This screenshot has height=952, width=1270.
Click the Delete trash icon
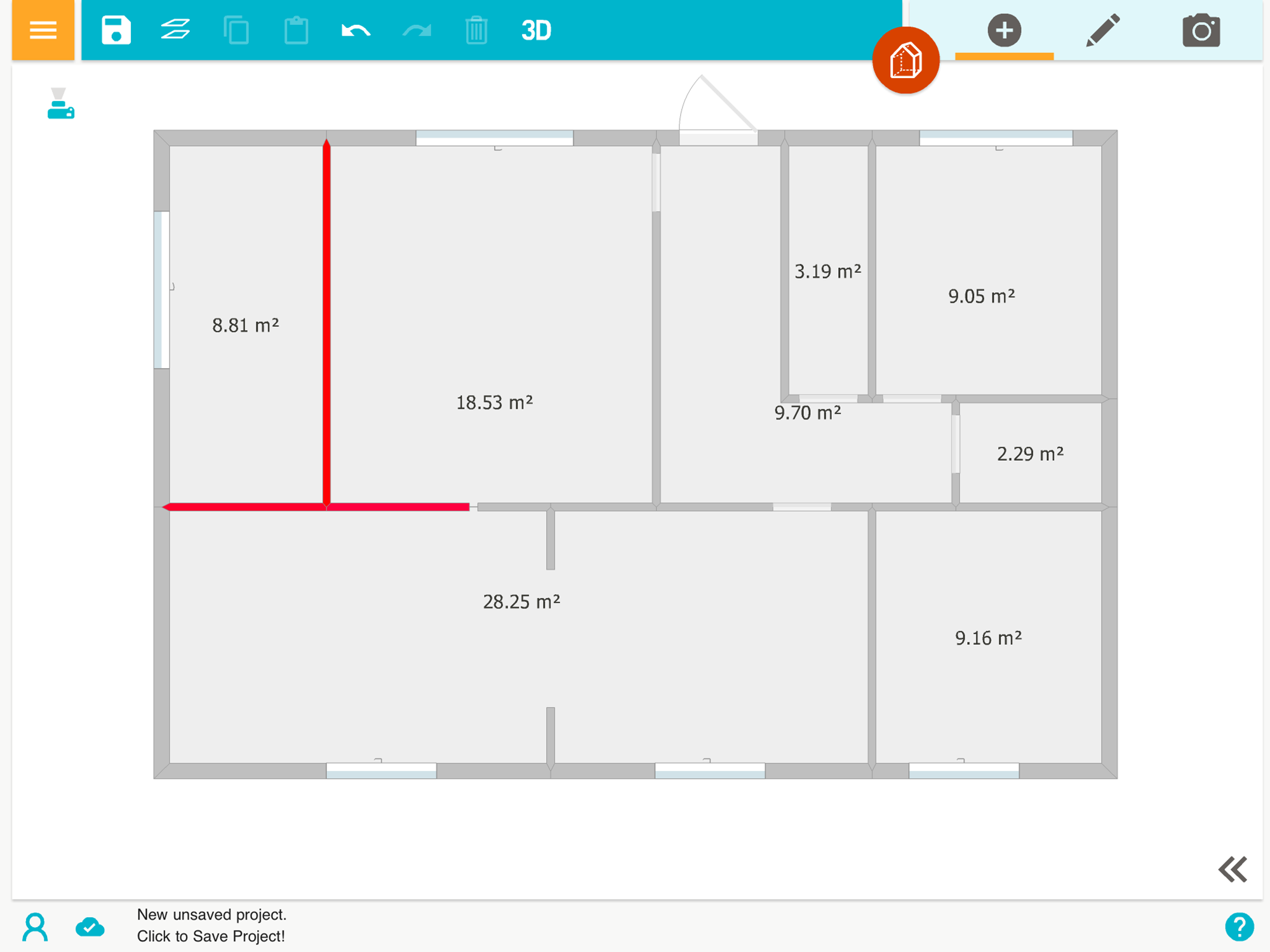[476, 30]
